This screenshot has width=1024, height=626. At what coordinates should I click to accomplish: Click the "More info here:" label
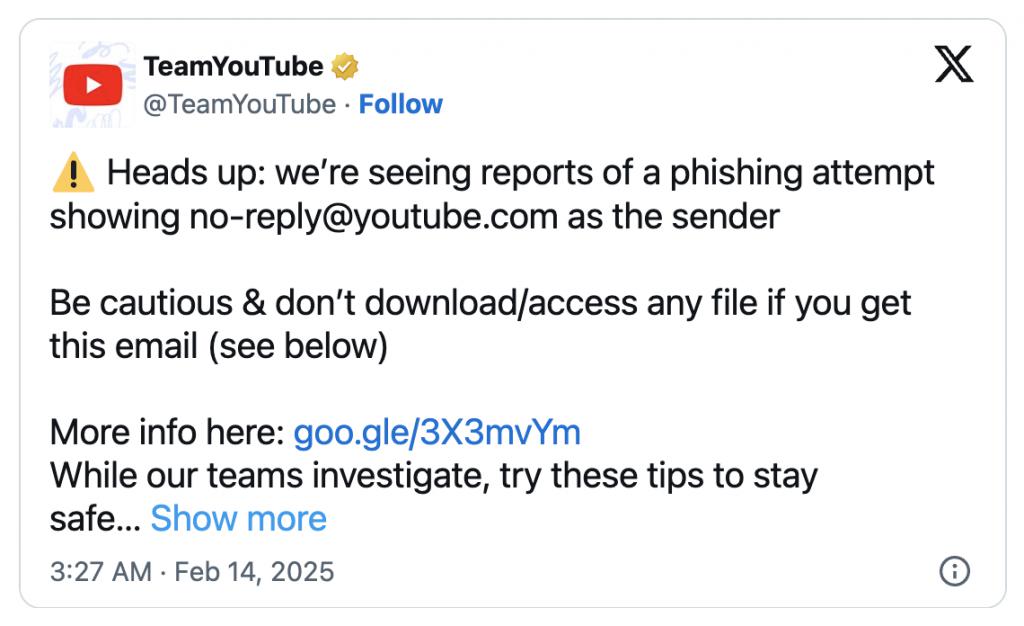coord(167,433)
